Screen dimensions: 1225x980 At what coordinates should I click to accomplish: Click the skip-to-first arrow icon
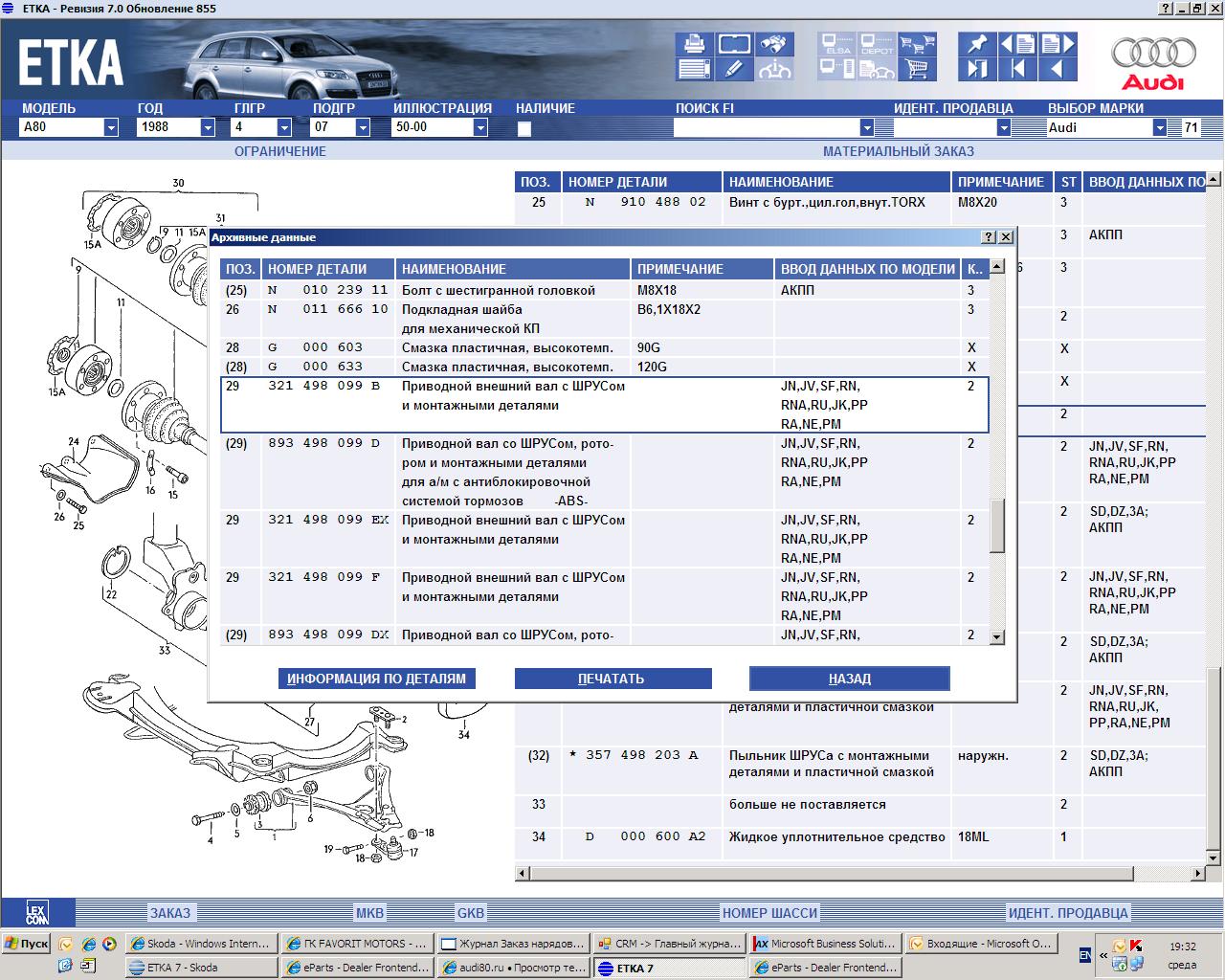[x=1017, y=69]
